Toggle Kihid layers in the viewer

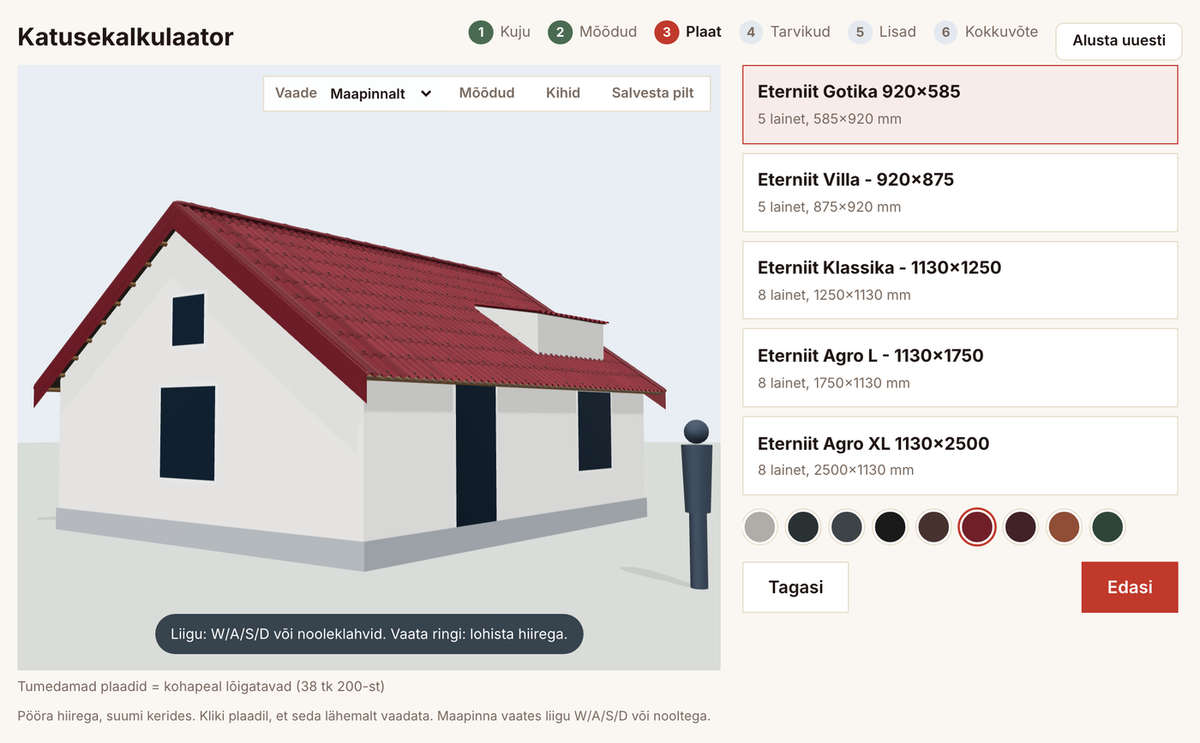tap(563, 93)
